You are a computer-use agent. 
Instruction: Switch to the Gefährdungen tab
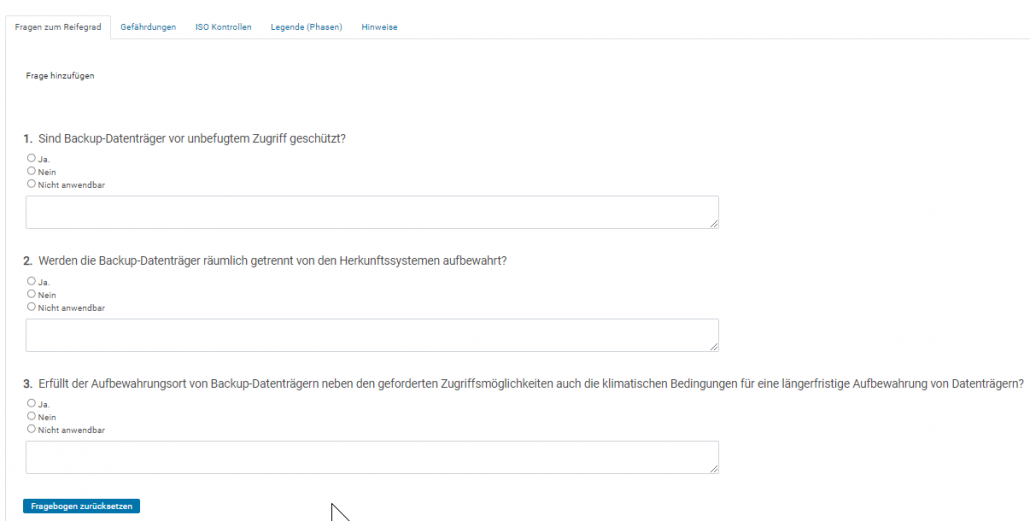pos(148,27)
